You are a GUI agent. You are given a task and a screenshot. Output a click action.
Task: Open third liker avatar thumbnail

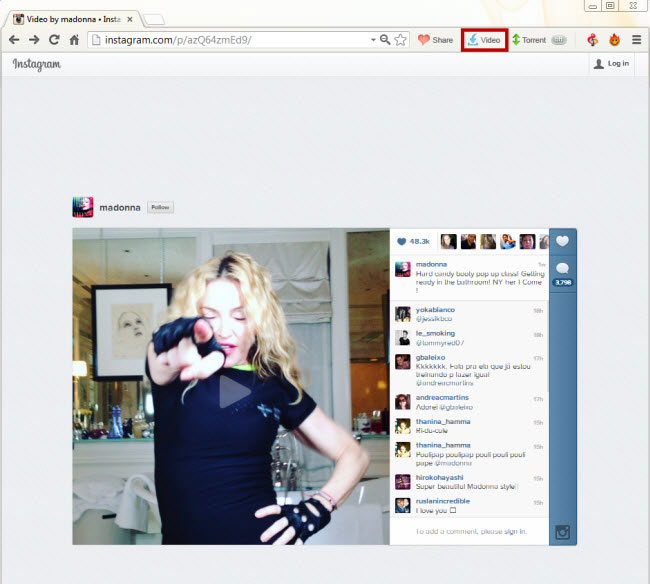488,241
